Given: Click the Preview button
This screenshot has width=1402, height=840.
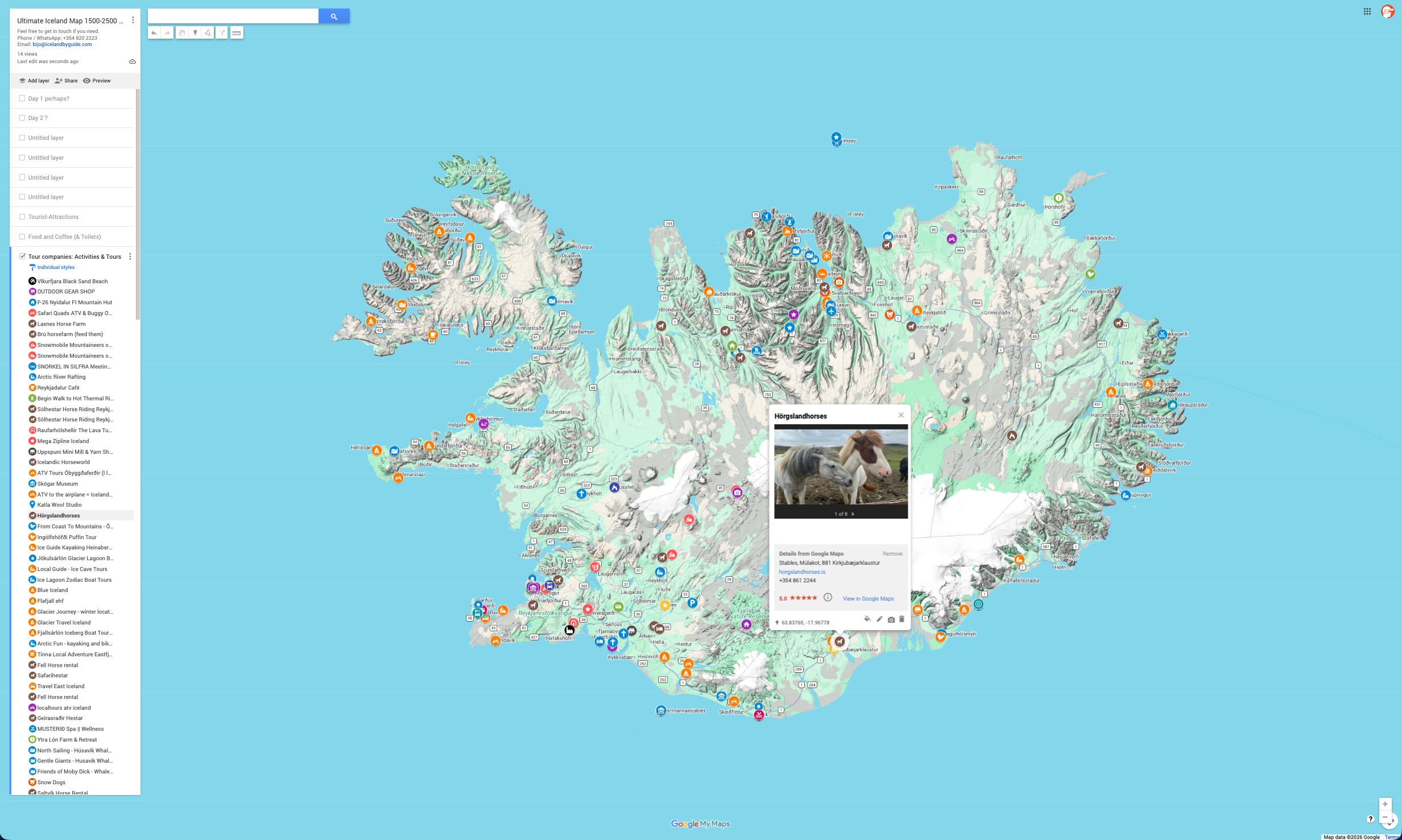Looking at the screenshot, I should 97,81.
